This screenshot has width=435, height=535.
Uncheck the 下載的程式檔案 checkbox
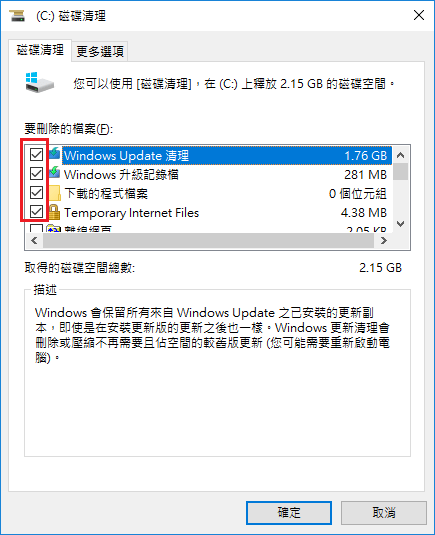click(x=36, y=193)
